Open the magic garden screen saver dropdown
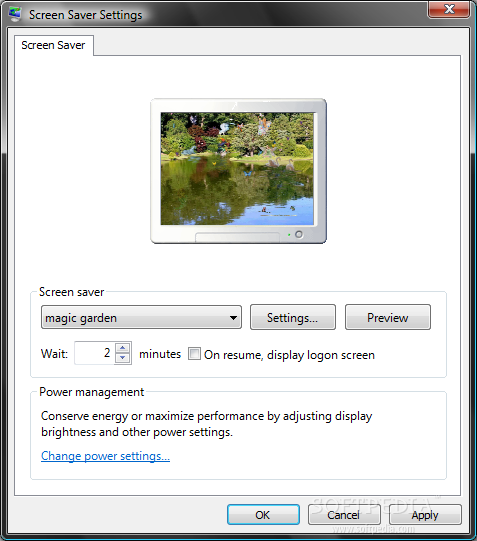 point(141,317)
